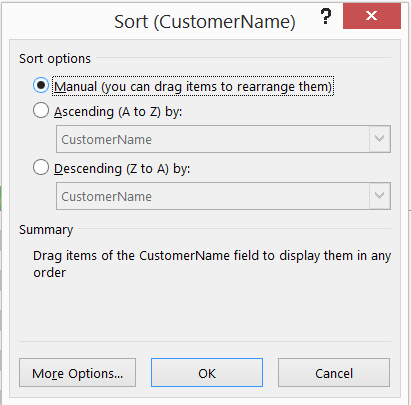Open More Options for sorting

click(77, 373)
